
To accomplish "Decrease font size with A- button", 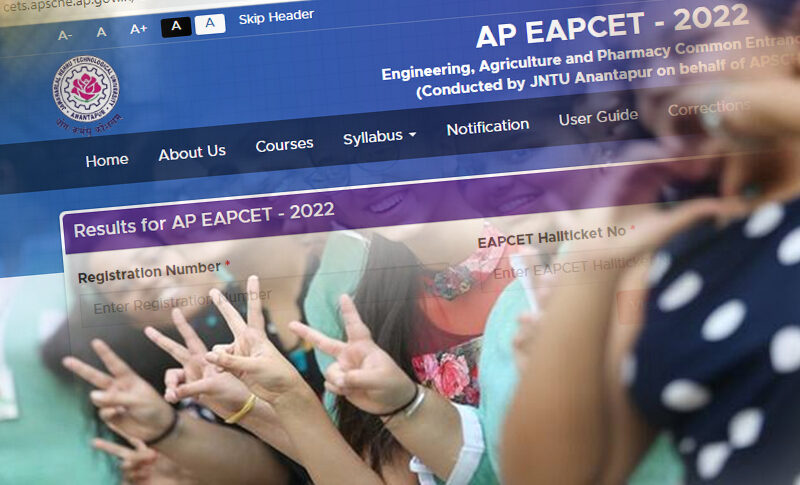I will 65,34.
